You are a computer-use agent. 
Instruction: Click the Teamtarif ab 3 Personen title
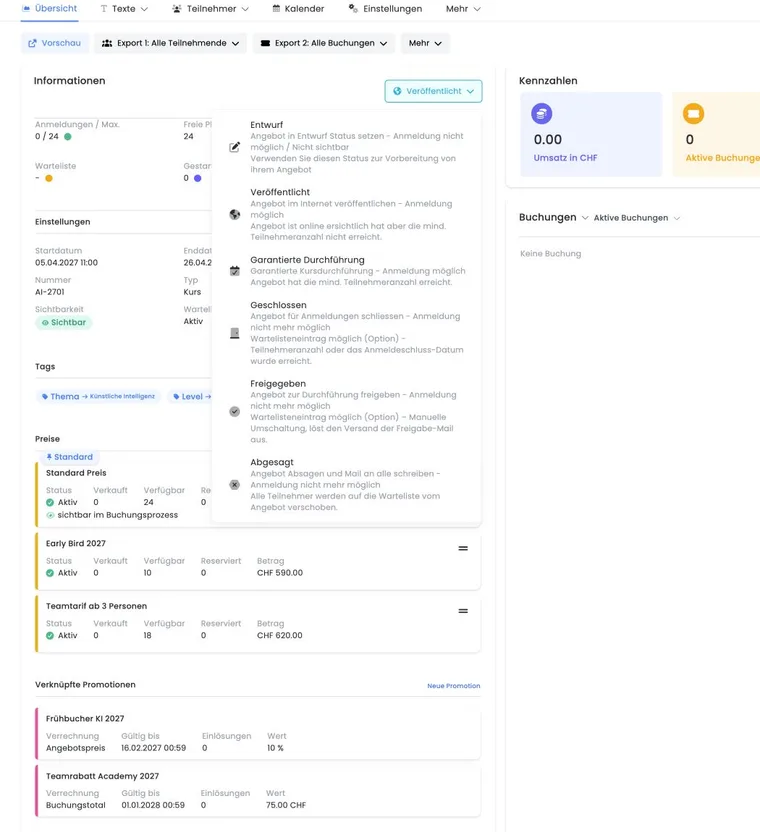97,606
